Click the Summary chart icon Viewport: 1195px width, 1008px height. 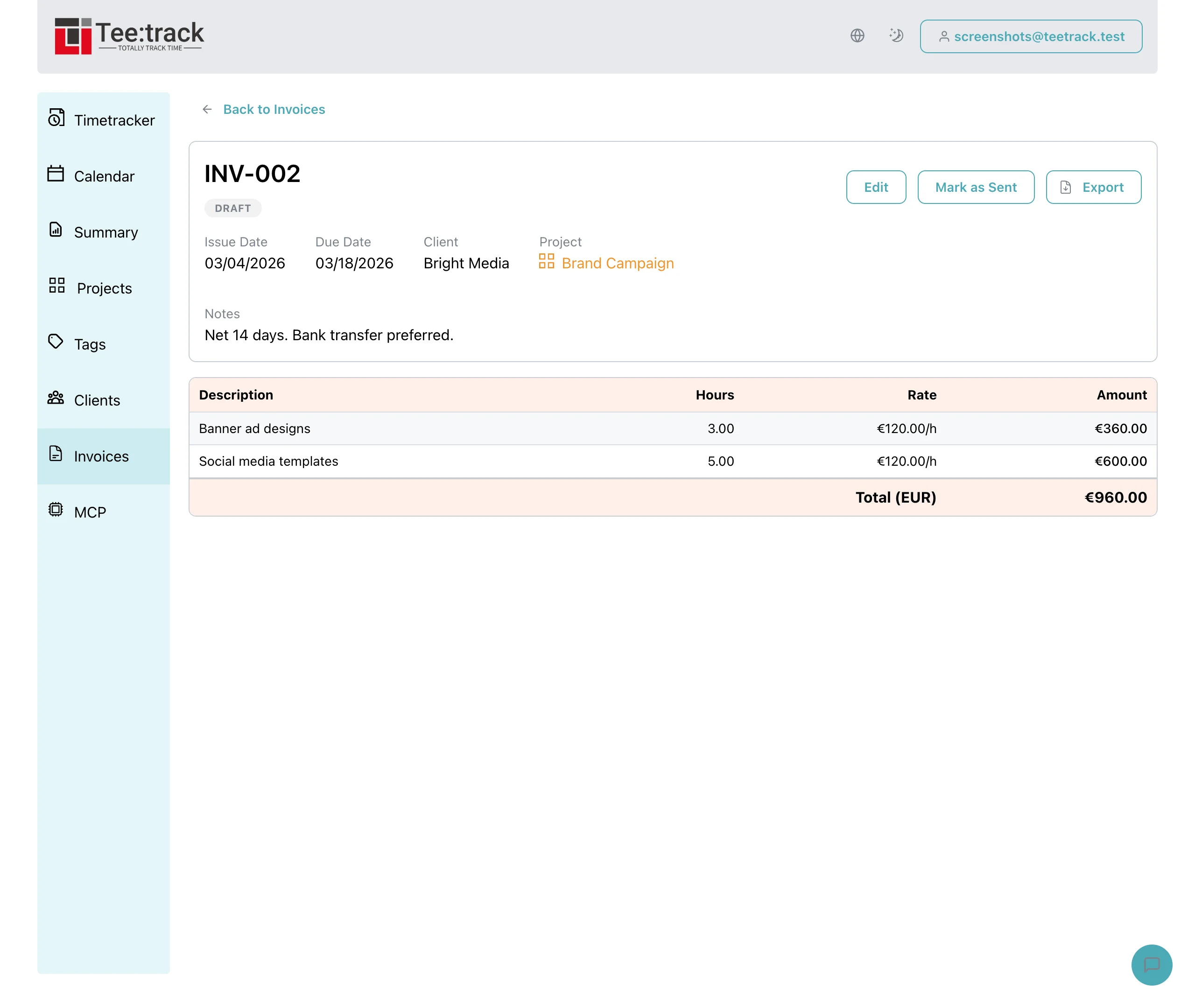[x=56, y=230]
